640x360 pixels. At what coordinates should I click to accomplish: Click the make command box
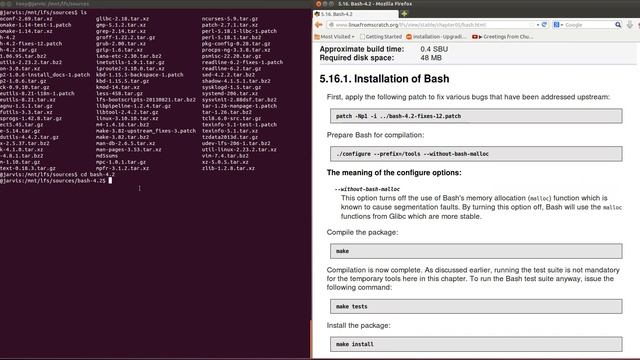point(476,251)
